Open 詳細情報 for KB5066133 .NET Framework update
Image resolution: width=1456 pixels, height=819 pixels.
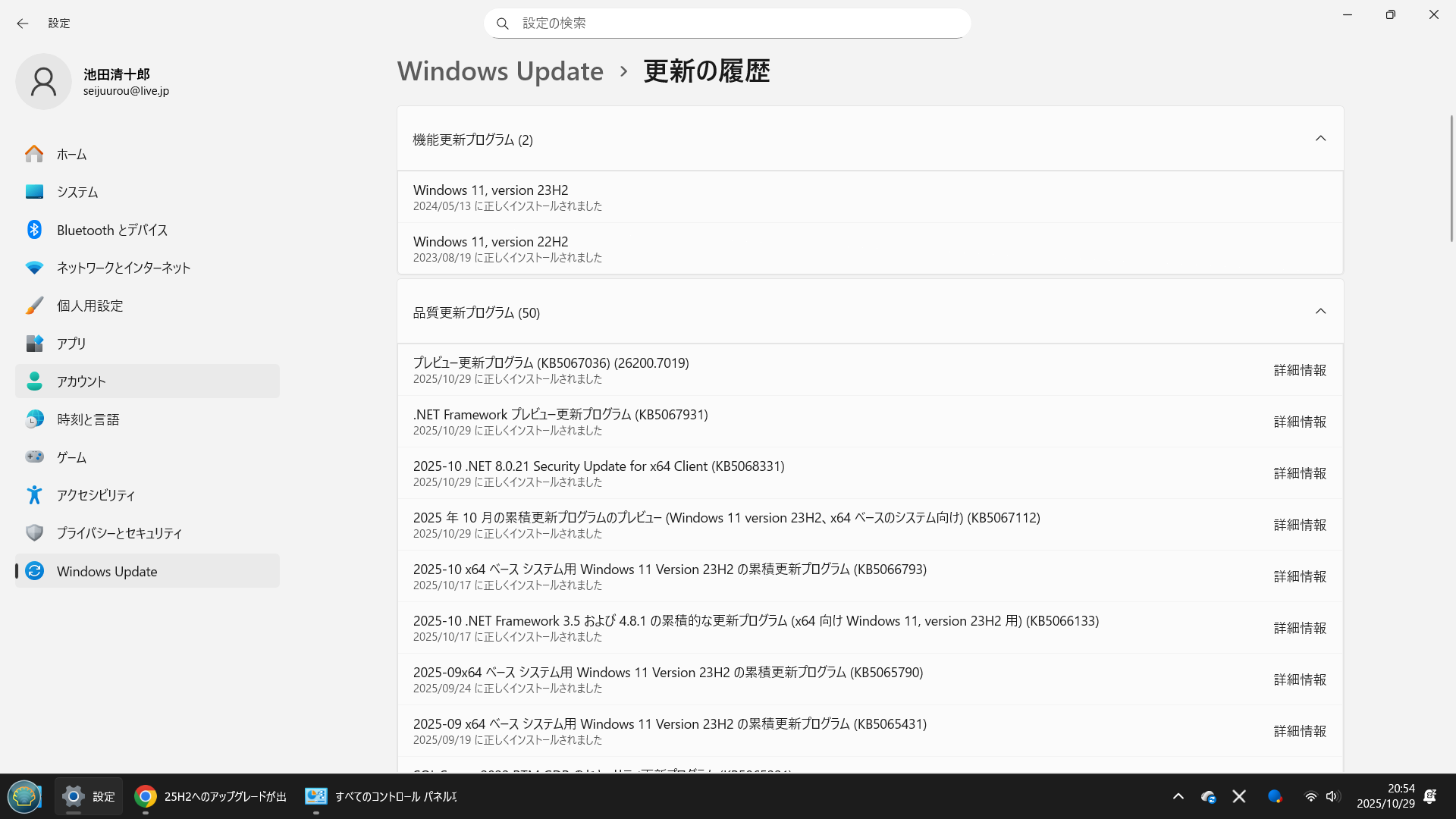click(1300, 628)
